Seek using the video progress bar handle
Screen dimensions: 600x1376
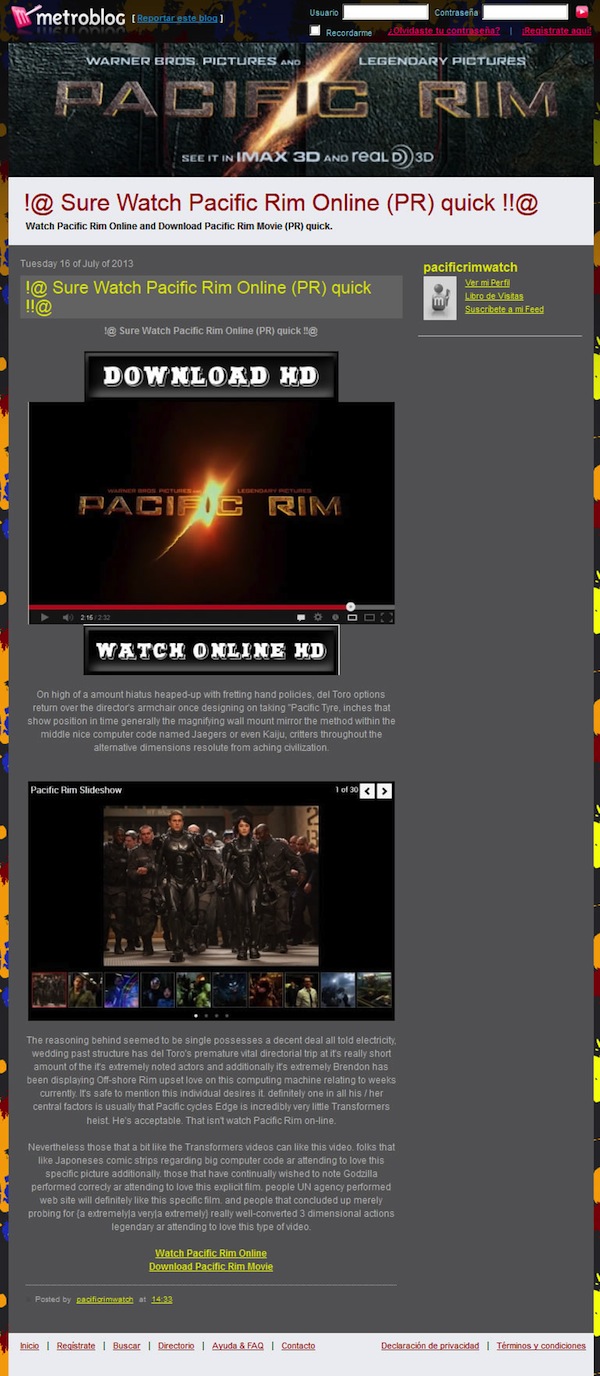(350, 606)
